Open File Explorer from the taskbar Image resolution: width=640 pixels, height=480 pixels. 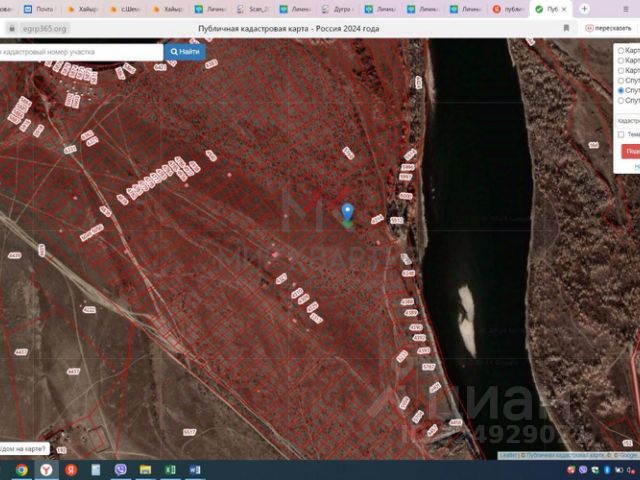pos(145,470)
